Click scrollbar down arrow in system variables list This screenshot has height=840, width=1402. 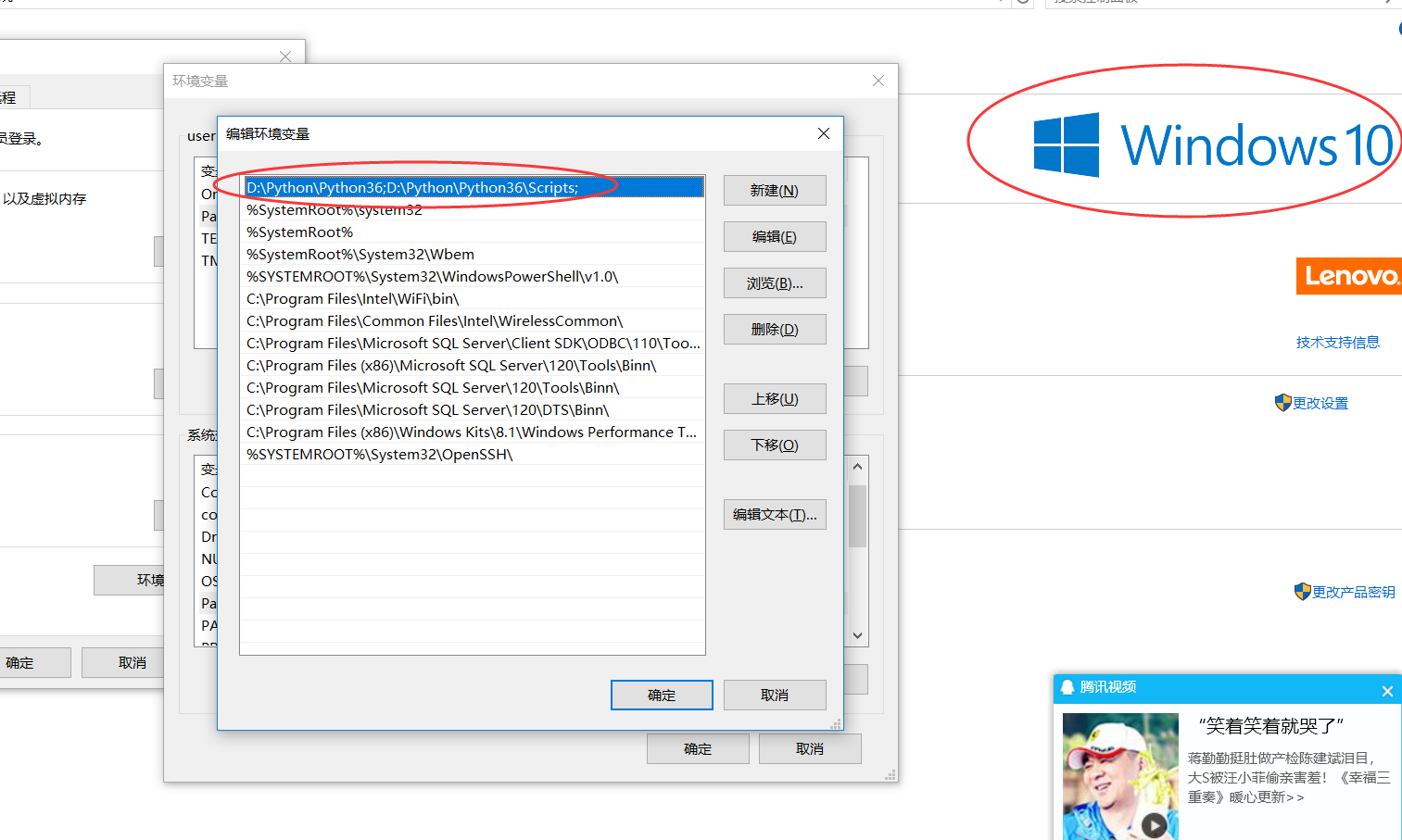point(857,635)
